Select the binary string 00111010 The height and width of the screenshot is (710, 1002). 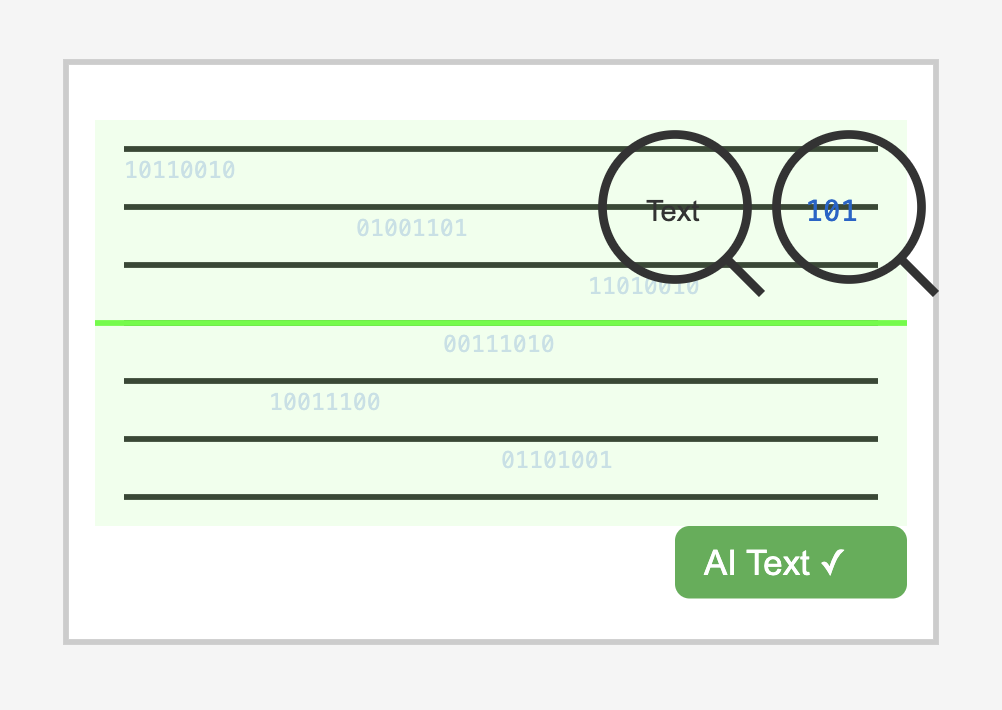[498, 344]
